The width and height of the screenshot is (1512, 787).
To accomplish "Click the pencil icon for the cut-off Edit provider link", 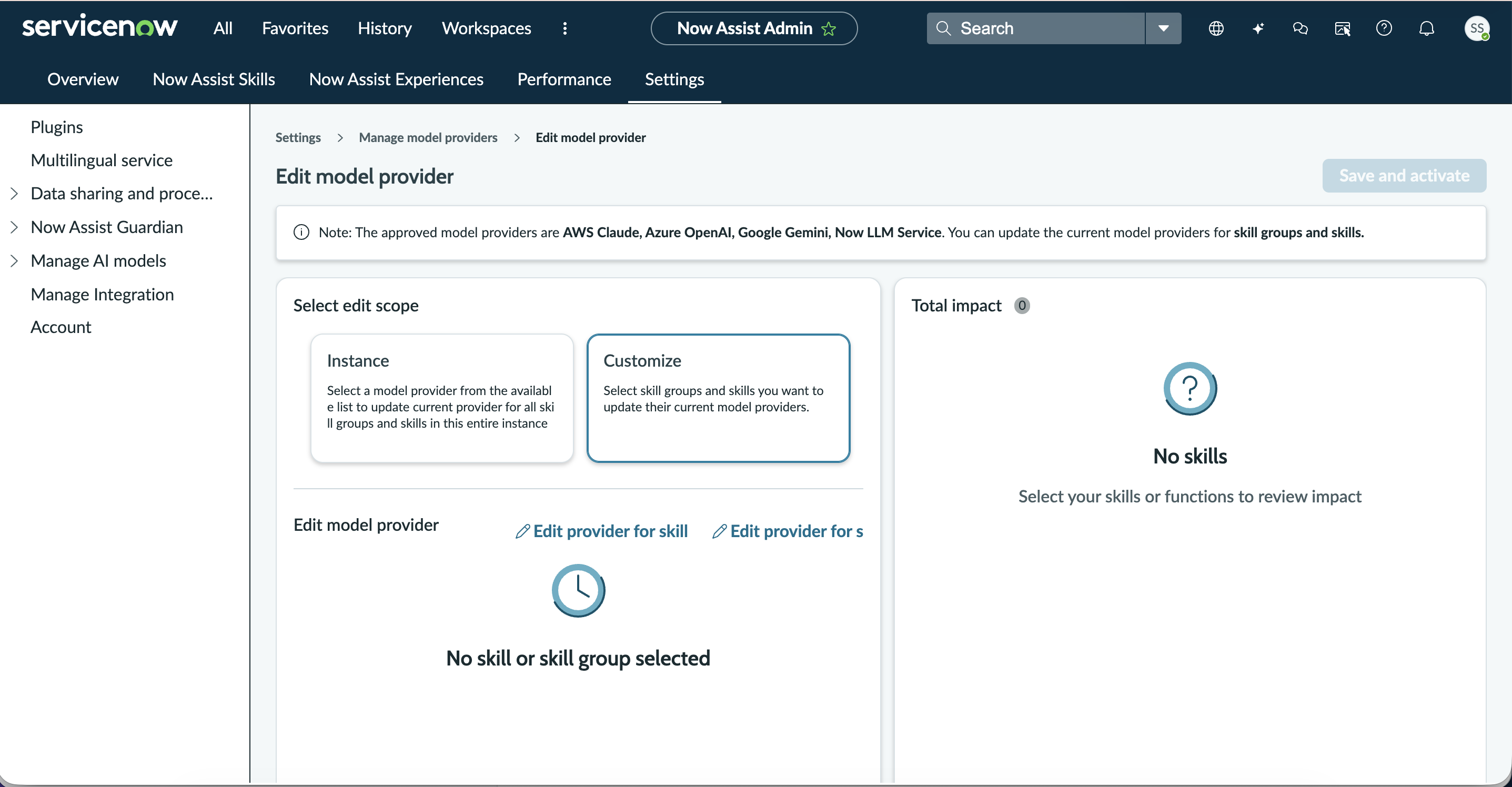I will point(720,531).
